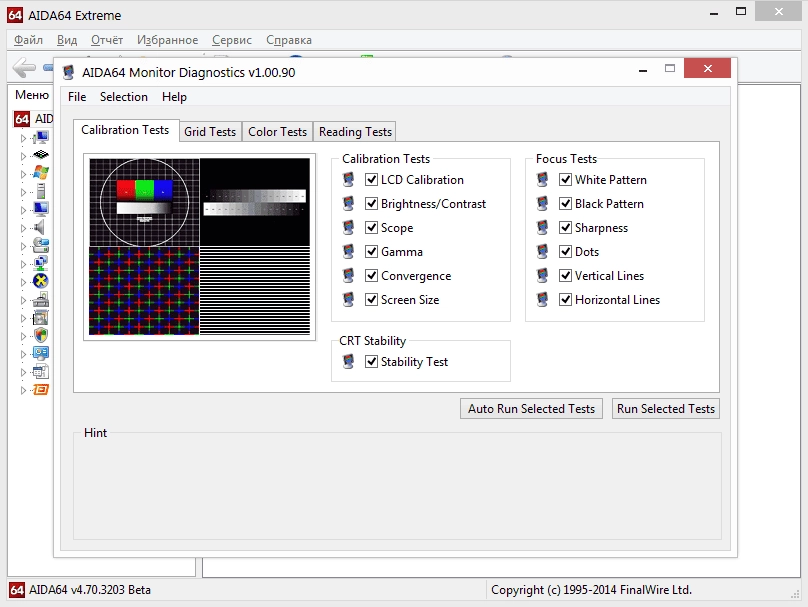This screenshot has height=607, width=808.
Task: Select the Calibration Tests tab
Action: tap(125, 130)
